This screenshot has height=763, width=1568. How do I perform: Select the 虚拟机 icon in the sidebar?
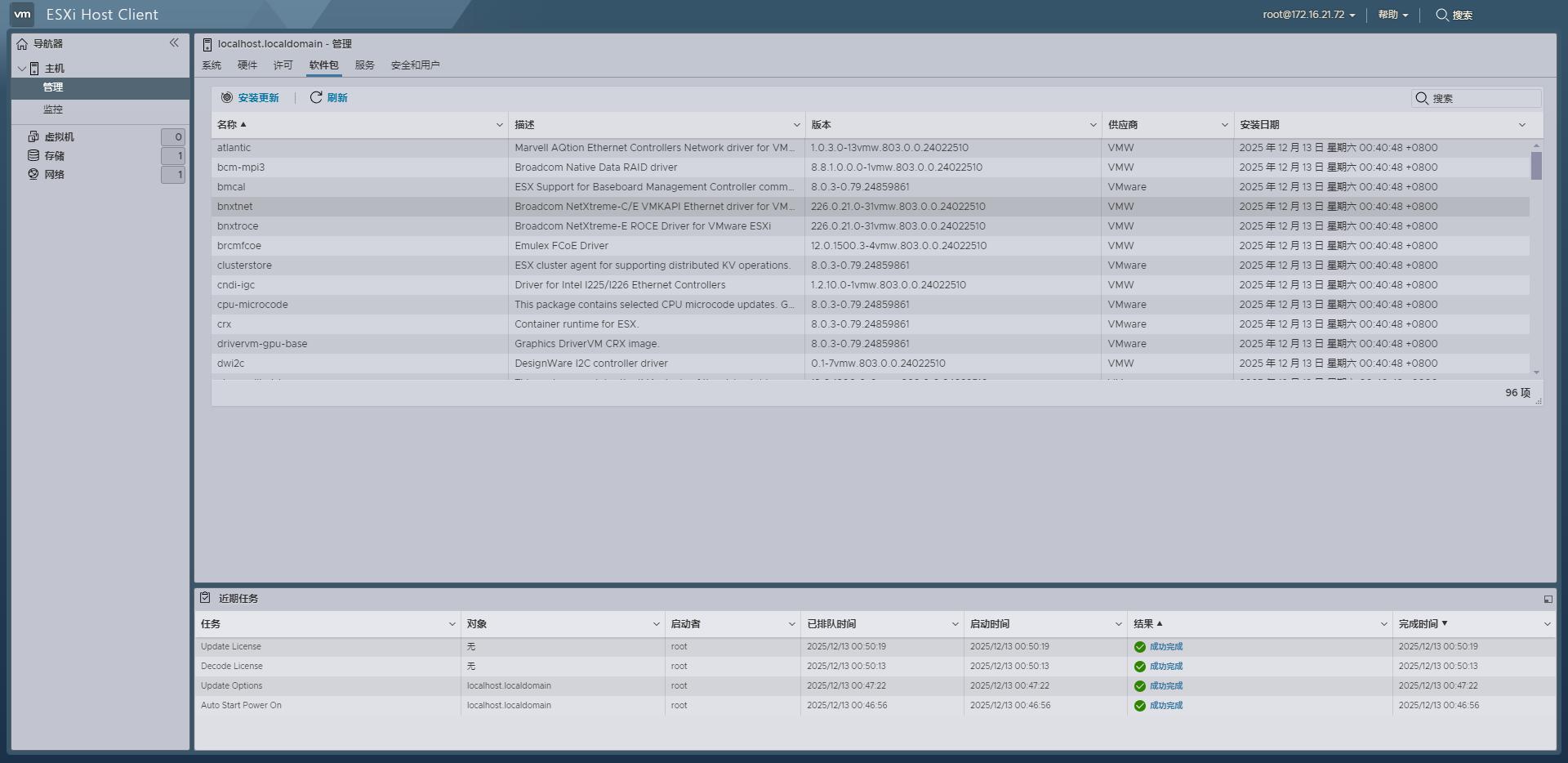coord(33,136)
